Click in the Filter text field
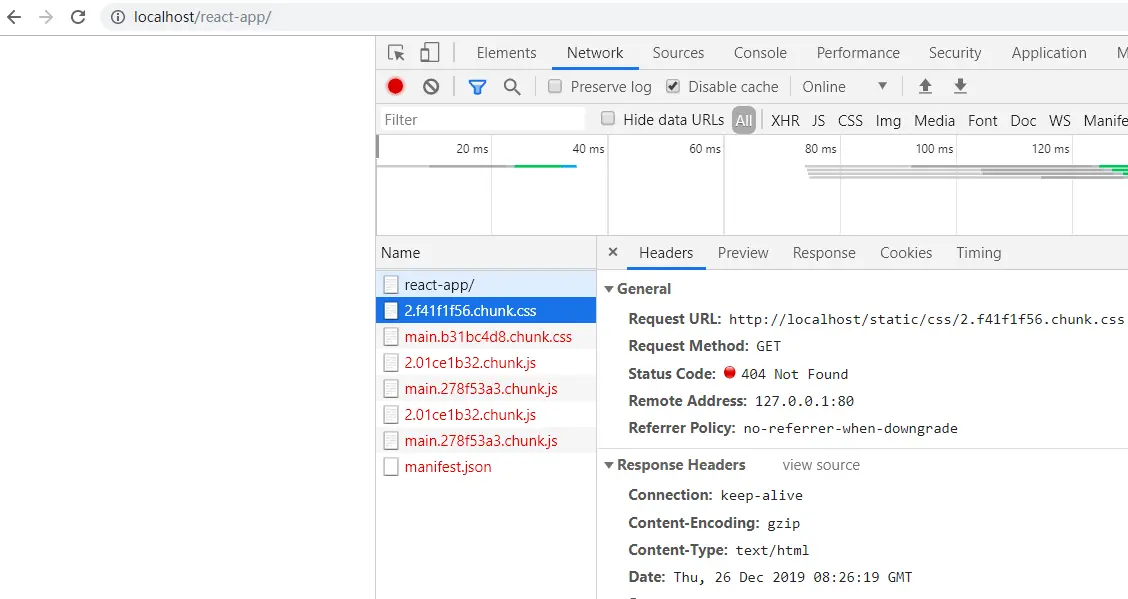The height and width of the screenshot is (599, 1128). coord(481,119)
